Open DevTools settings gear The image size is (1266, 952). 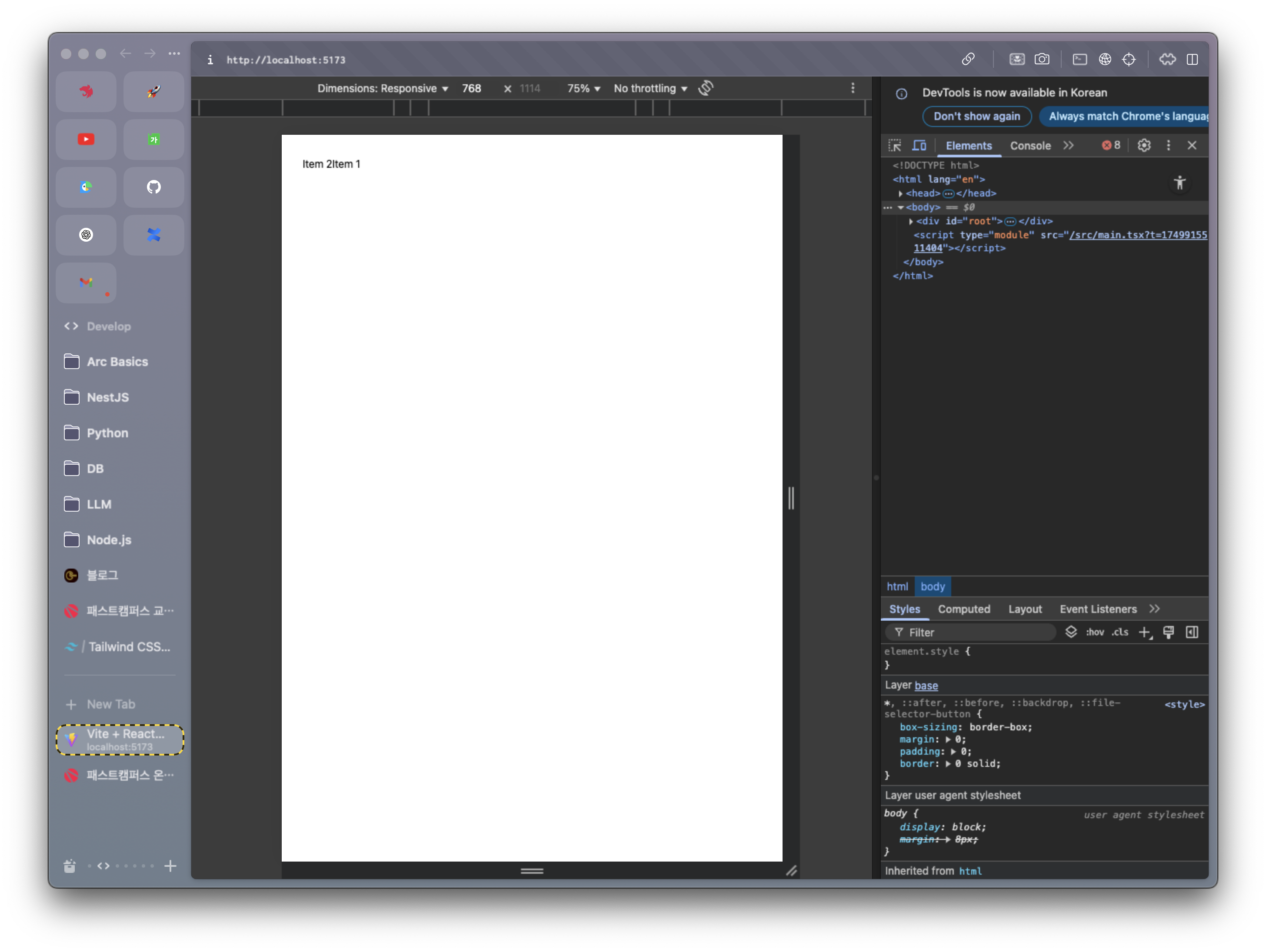(1143, 145)
